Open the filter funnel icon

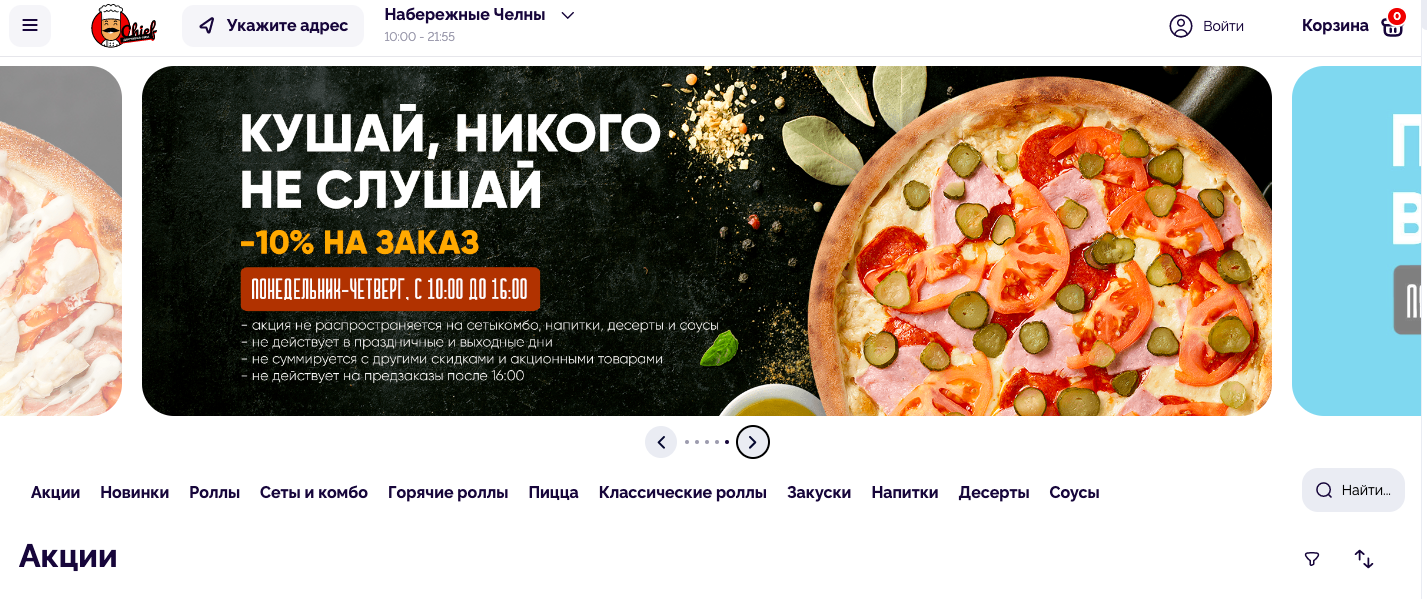[1312, 559]
